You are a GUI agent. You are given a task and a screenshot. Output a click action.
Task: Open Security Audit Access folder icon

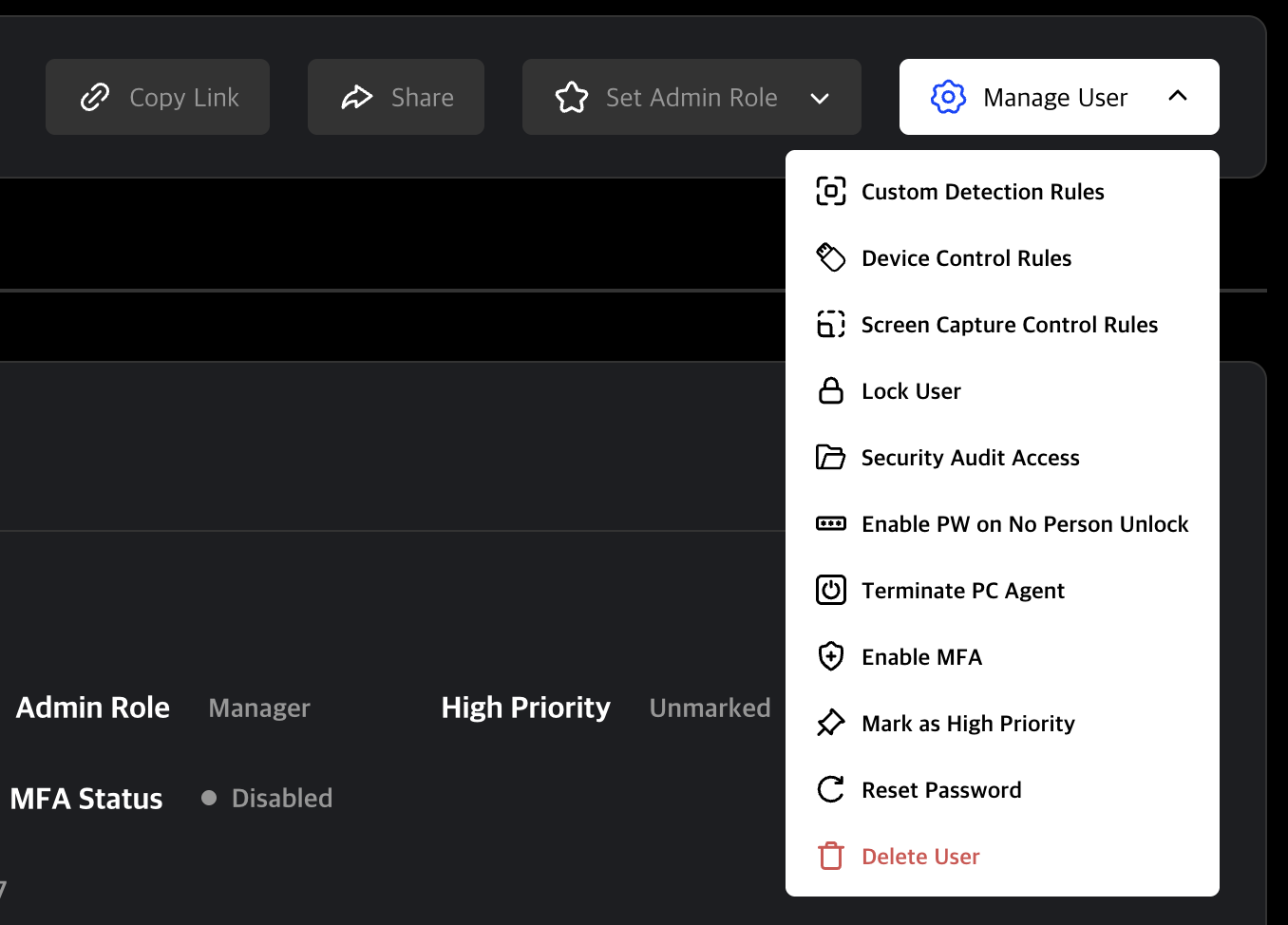coord(831,457)
